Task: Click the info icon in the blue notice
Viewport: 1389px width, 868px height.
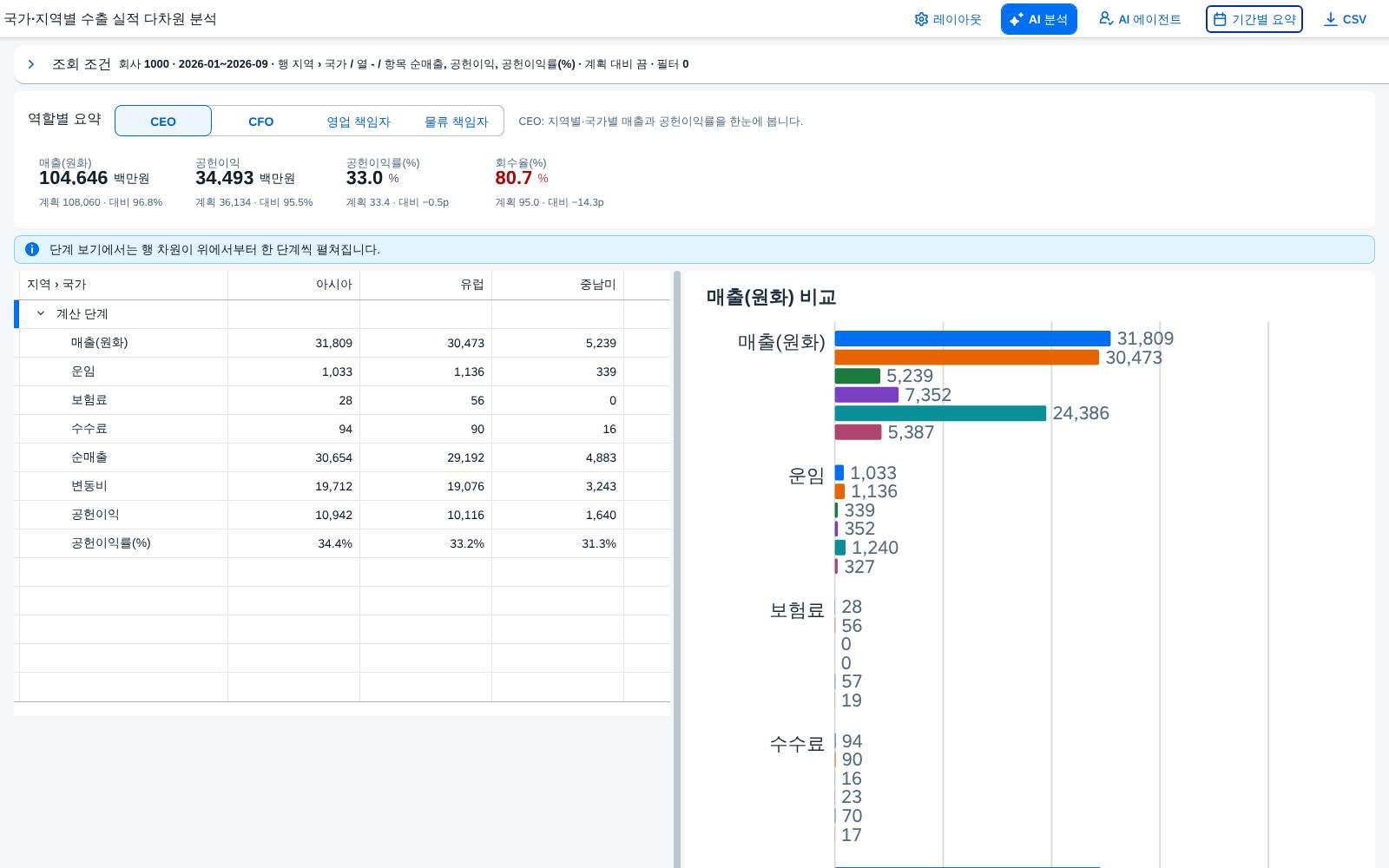Action: coord(32,249)
